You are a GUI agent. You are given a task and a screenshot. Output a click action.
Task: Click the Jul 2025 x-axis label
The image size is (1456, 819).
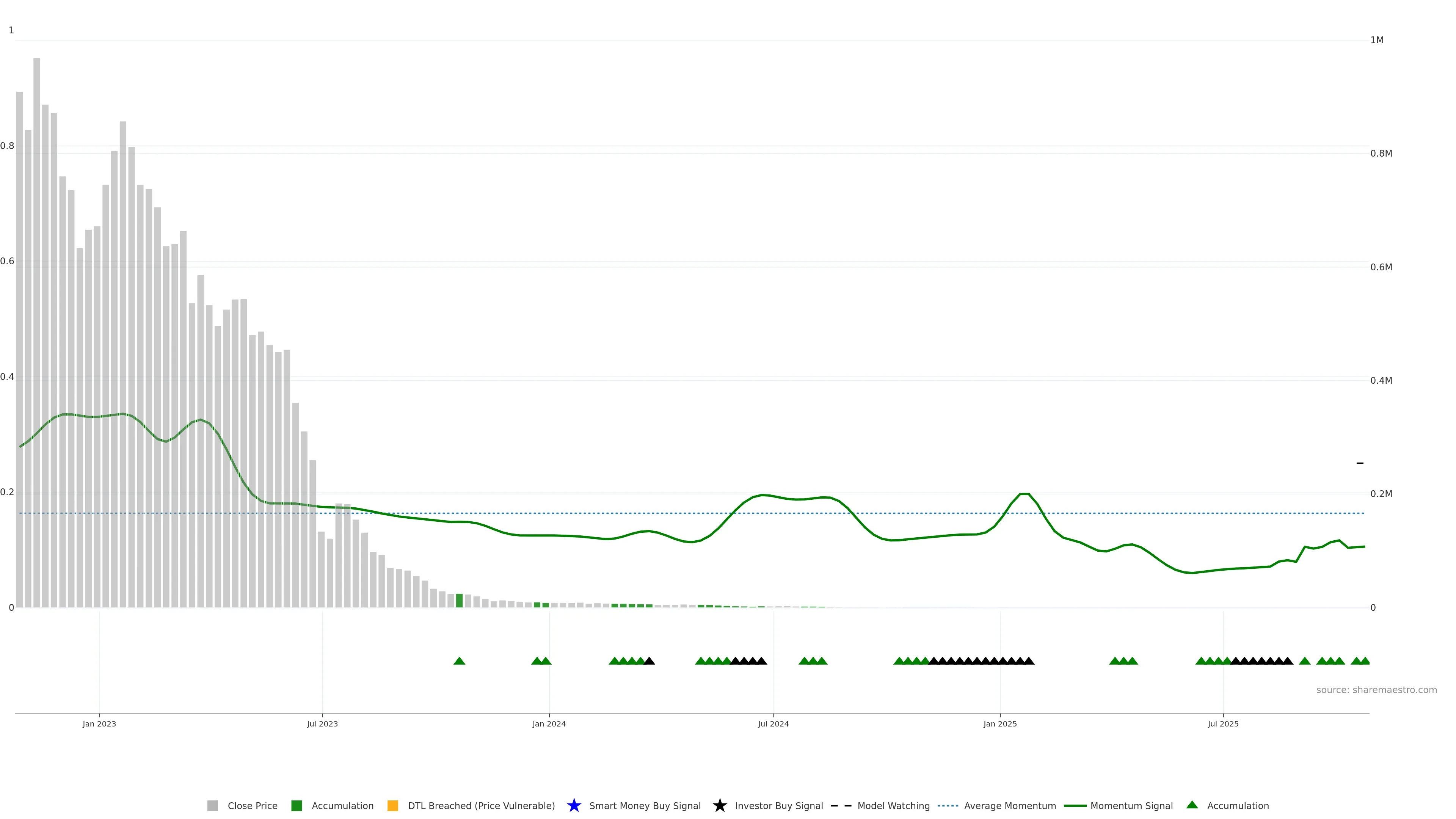pos(1223,723)
